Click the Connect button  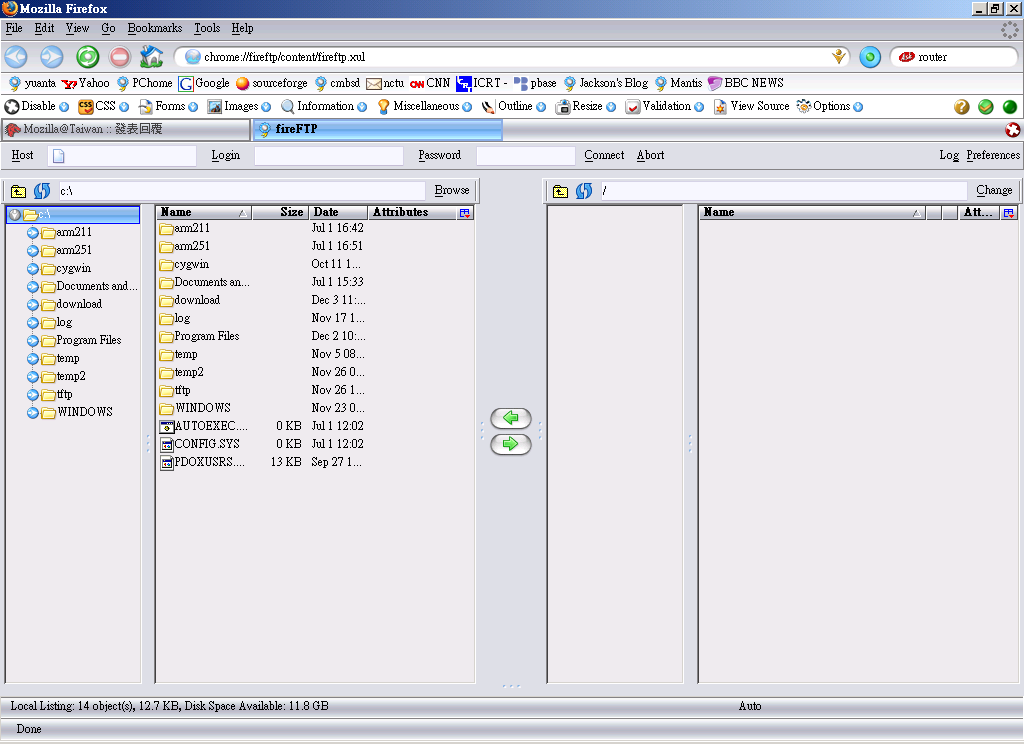click(x=604, y=155)
